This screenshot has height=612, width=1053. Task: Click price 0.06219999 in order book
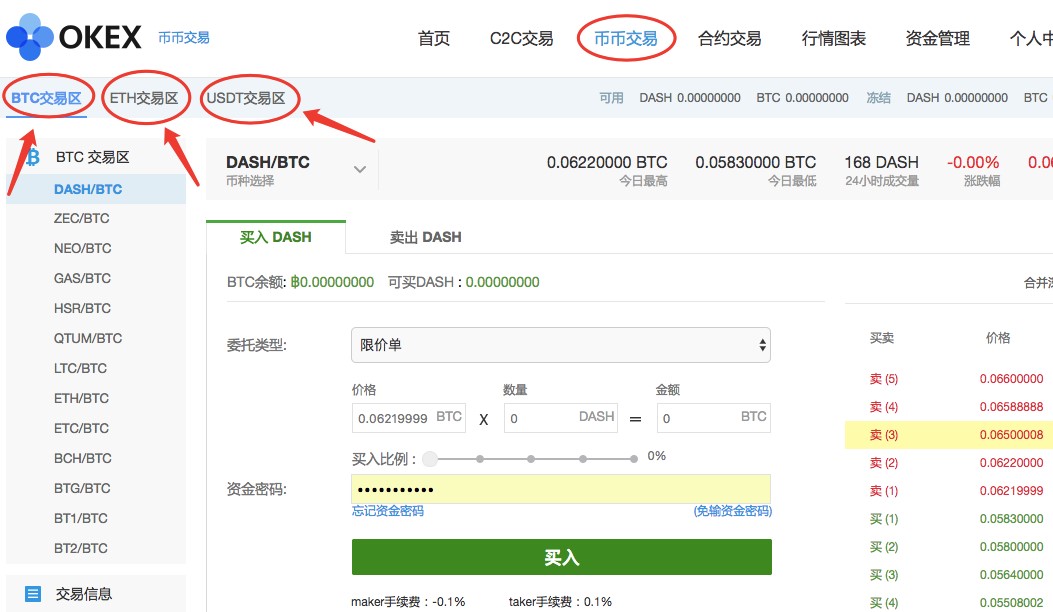coord(1011,491)
